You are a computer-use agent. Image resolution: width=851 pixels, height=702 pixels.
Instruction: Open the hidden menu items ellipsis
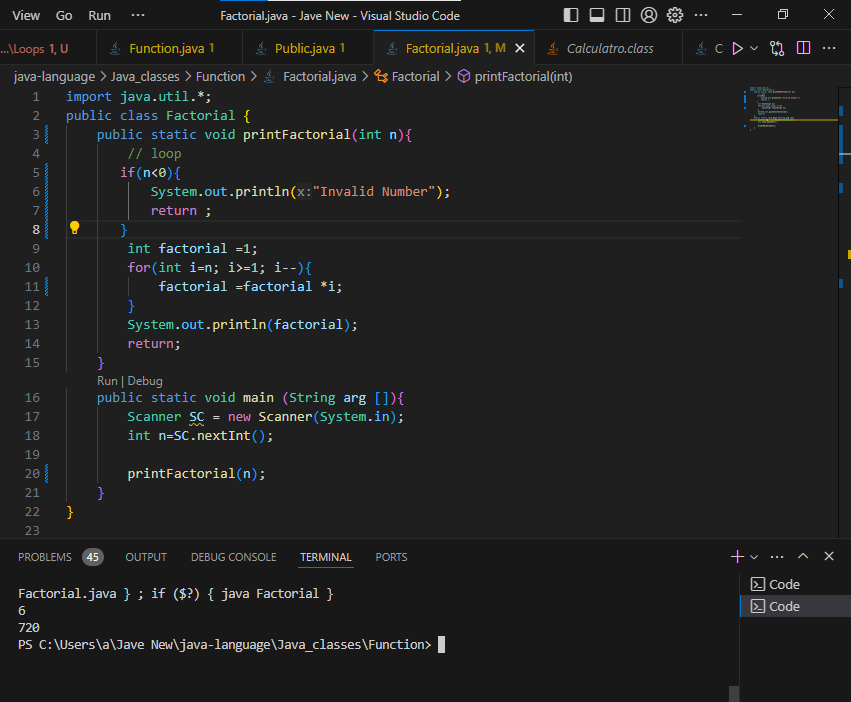(x=138, y=15)
